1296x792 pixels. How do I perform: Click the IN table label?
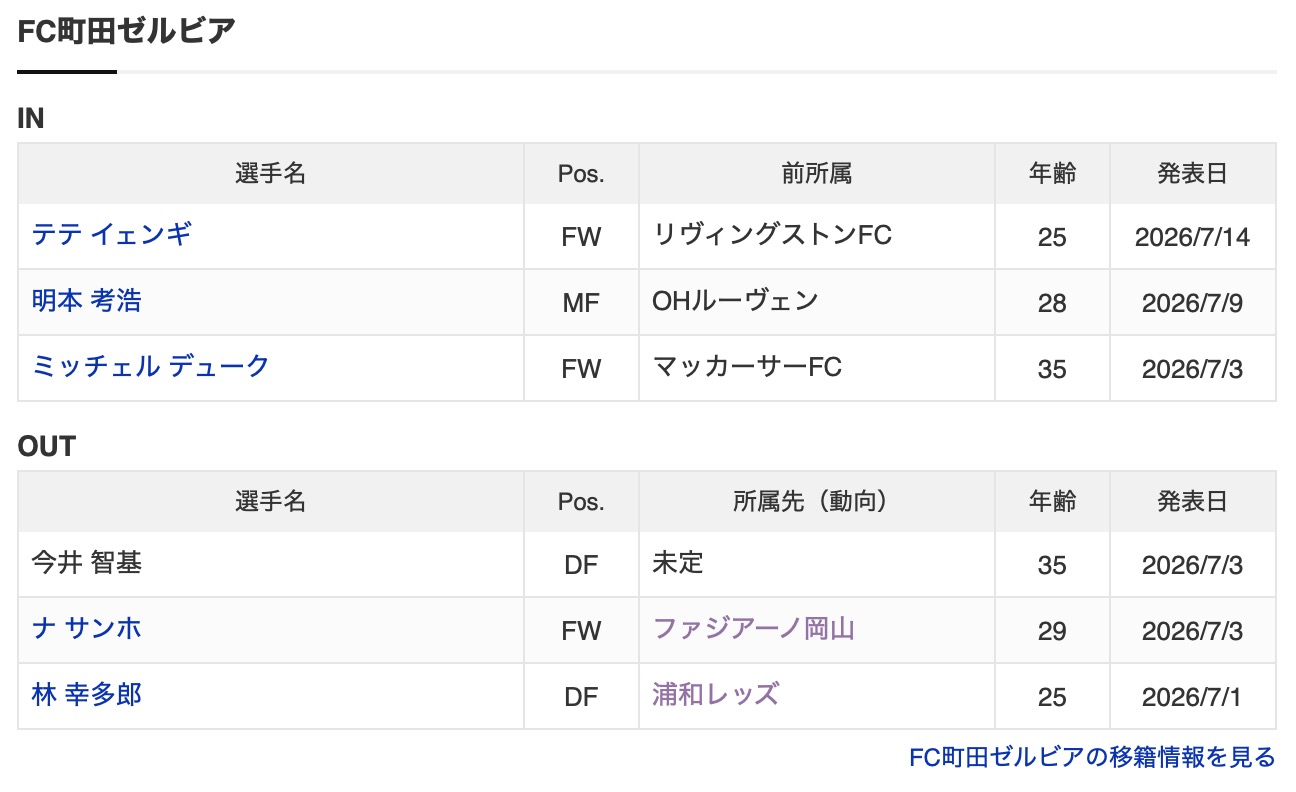tap(31, 118)
